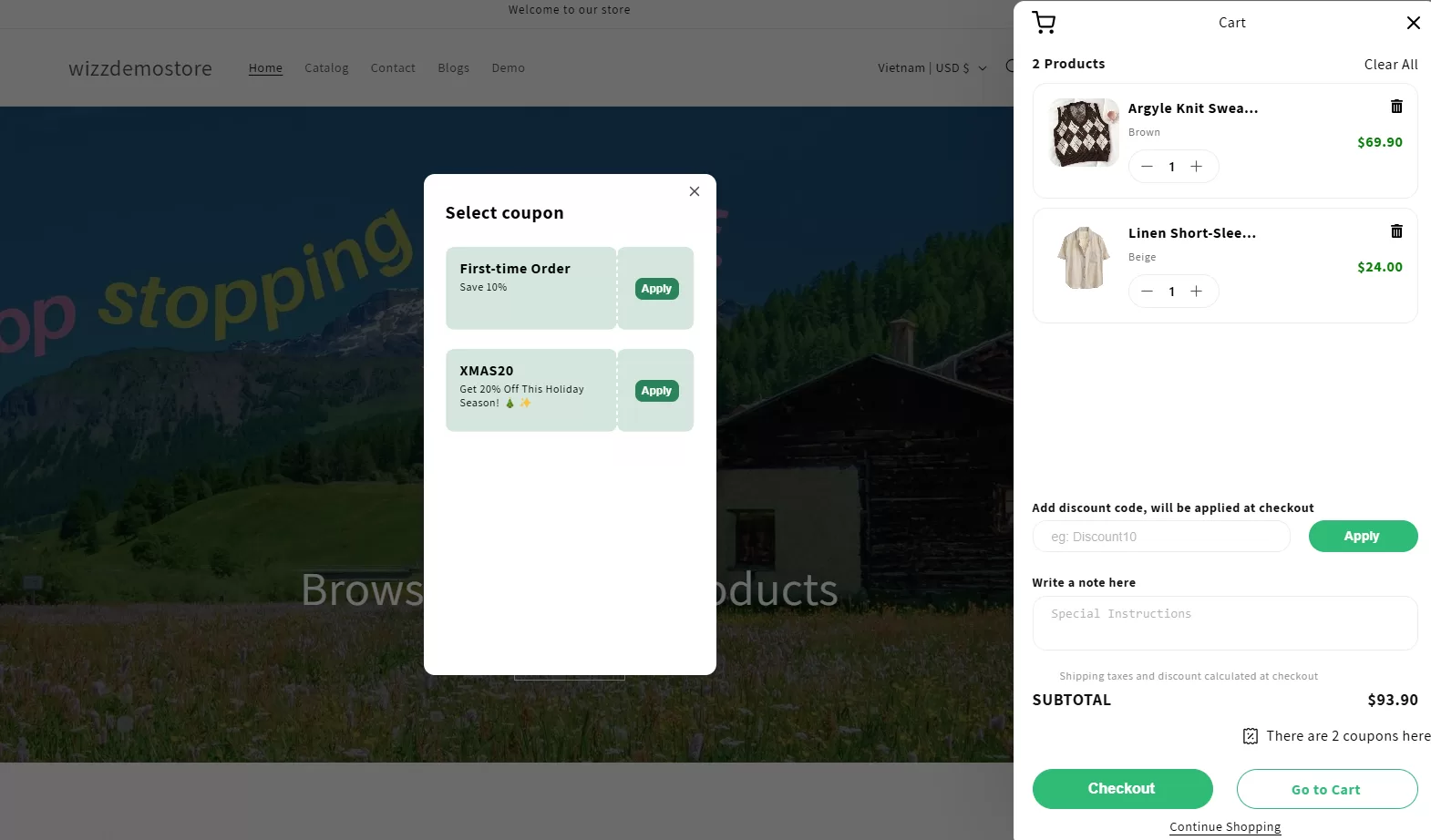The image size is (1431, 840).
Task: Decrease quantity of Linen Short-Sleeve item
Action: (x=1148, y=292)
